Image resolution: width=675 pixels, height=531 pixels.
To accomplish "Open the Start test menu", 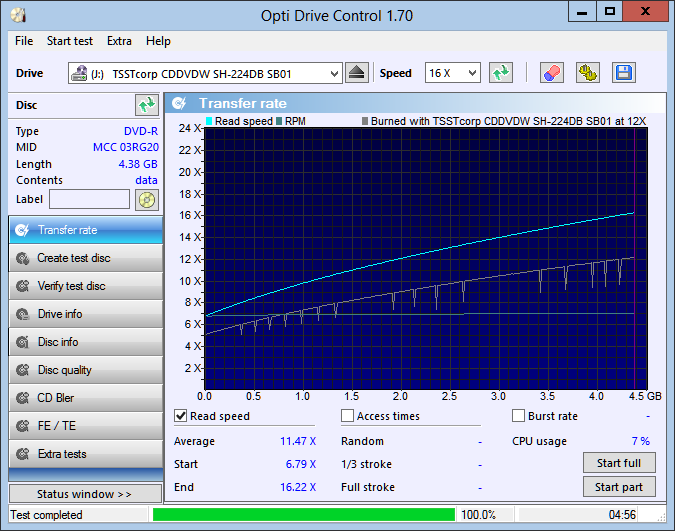I will pos(70,41).
